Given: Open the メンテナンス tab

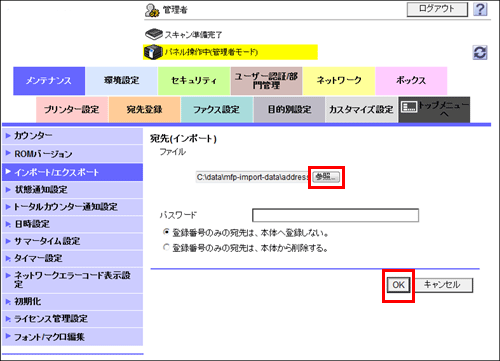Looking at the screenshot, I should [49, 81].
